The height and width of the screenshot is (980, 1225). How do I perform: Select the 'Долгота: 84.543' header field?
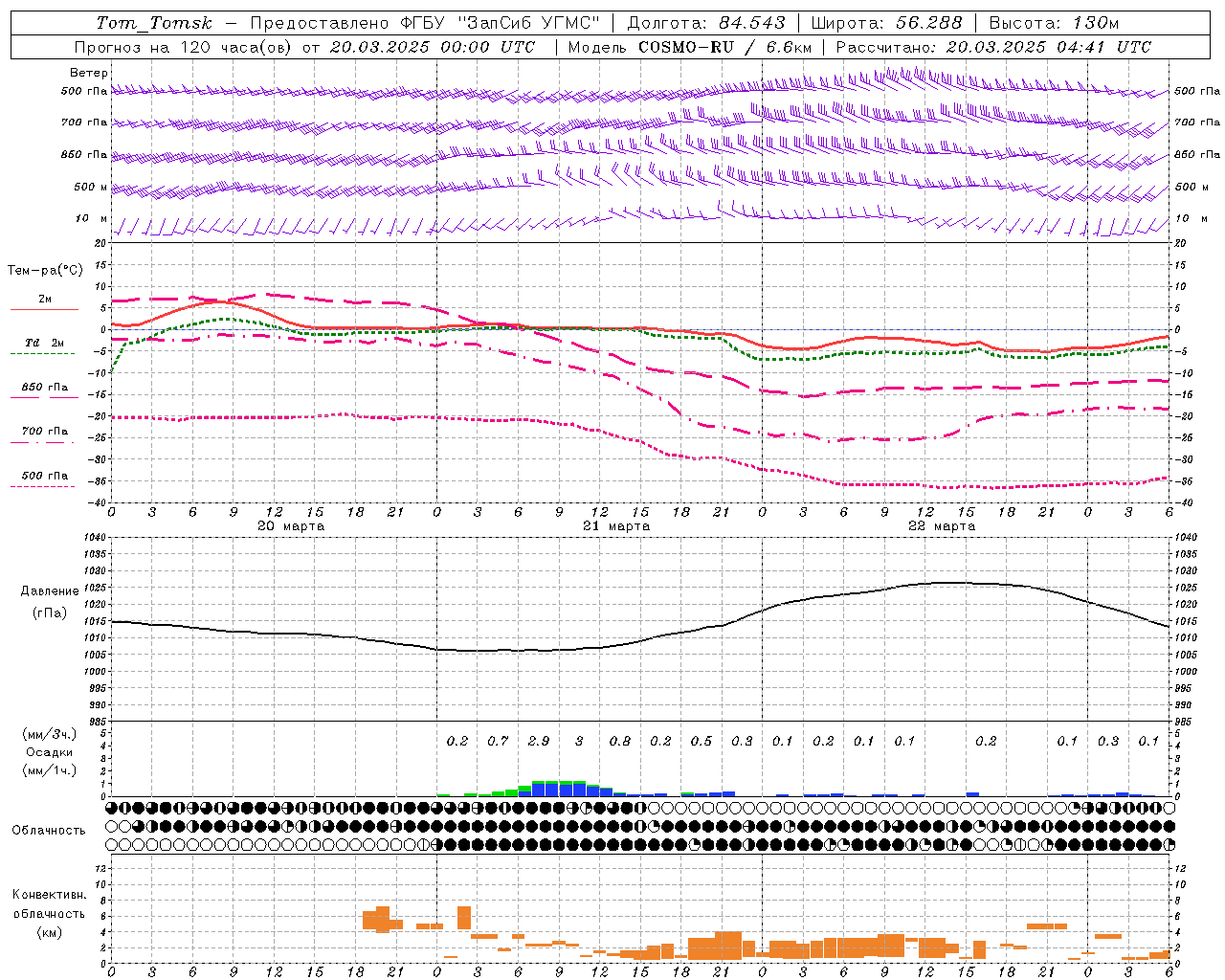click(706, 23)
